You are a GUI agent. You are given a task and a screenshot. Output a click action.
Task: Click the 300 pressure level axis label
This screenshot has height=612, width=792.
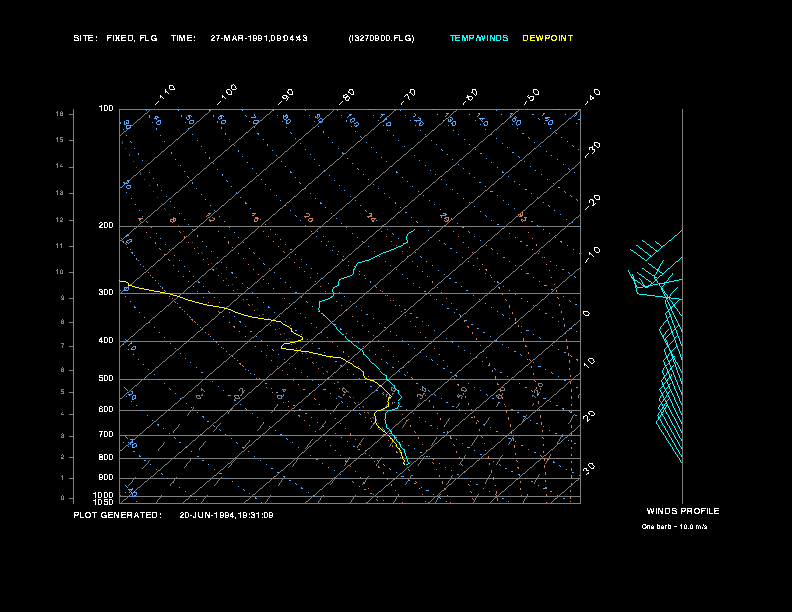[106, 292]
